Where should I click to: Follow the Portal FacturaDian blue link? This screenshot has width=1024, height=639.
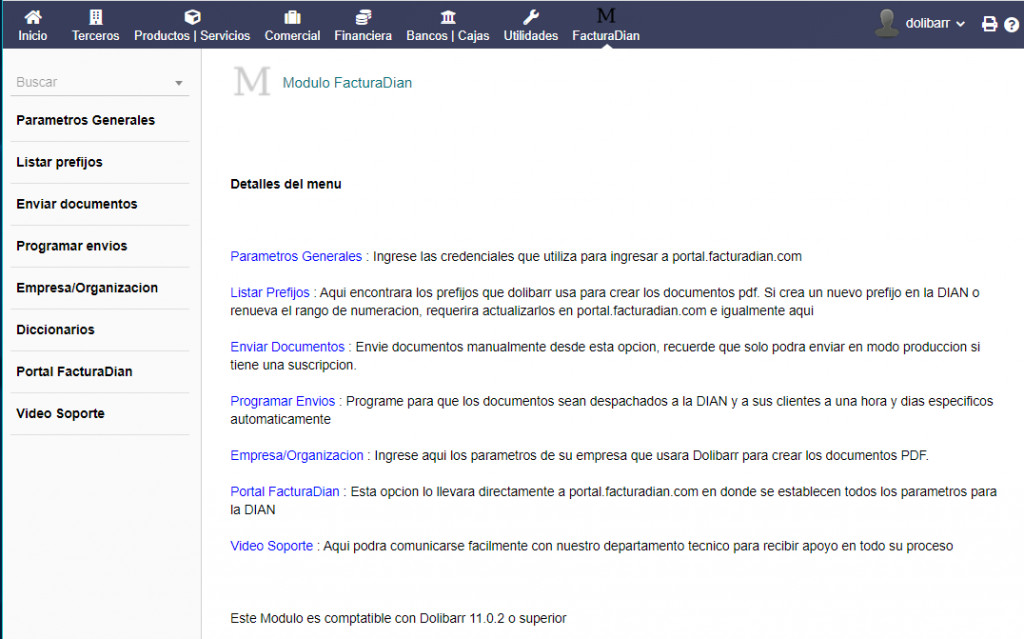pos(286,491)
